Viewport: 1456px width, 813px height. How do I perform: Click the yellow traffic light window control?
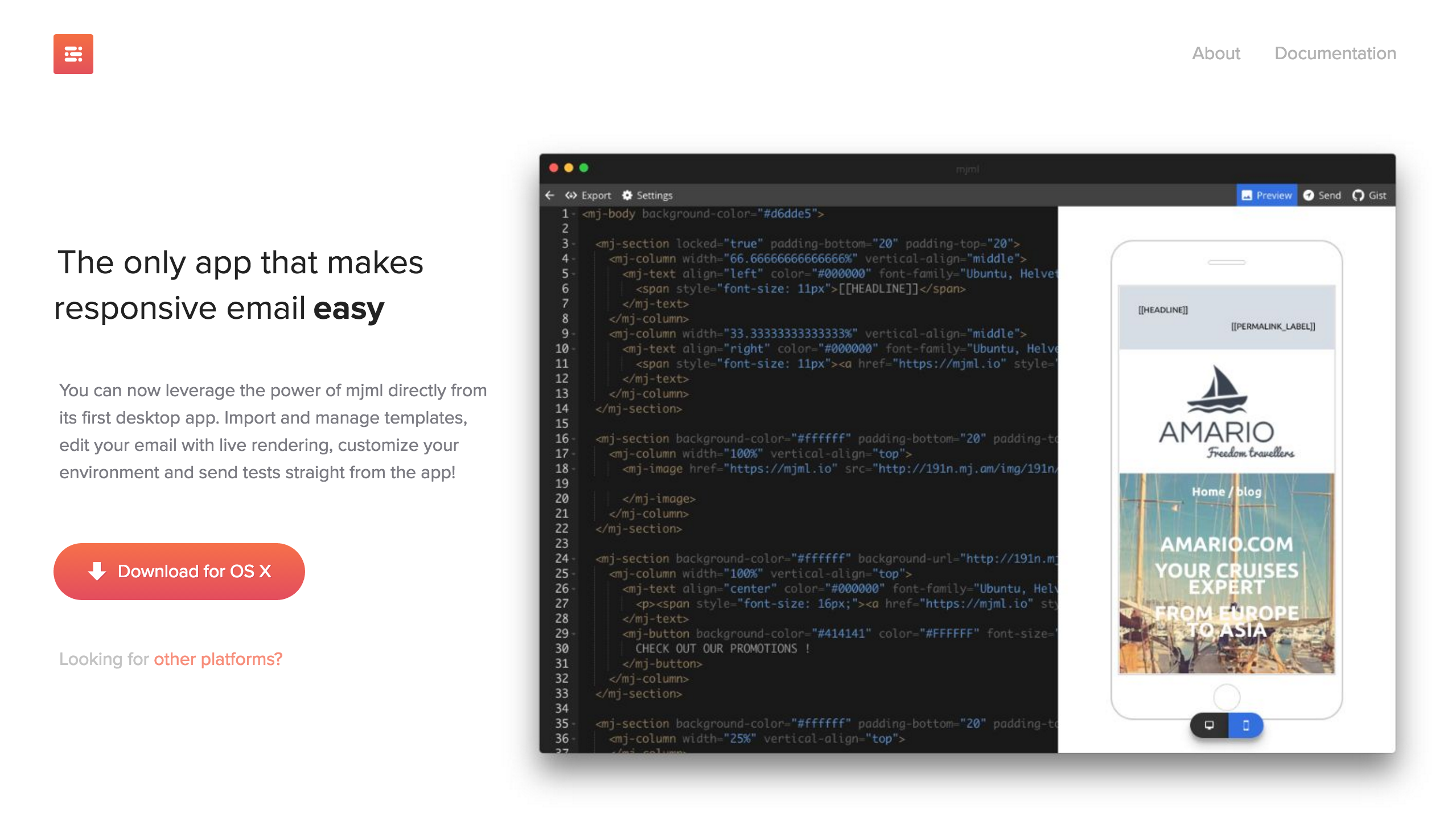click(567, 168)
